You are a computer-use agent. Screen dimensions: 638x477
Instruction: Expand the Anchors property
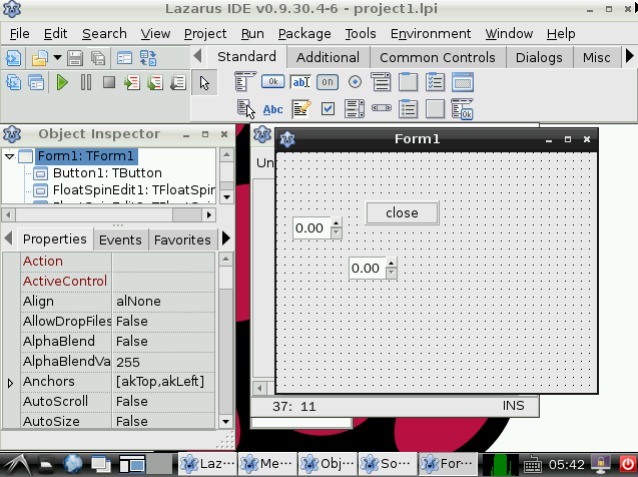[x=11, y=383]
